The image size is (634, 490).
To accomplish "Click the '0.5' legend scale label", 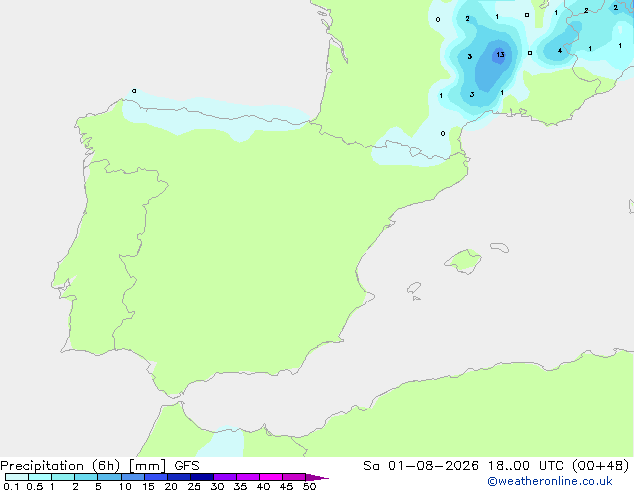I will (35, 486).
